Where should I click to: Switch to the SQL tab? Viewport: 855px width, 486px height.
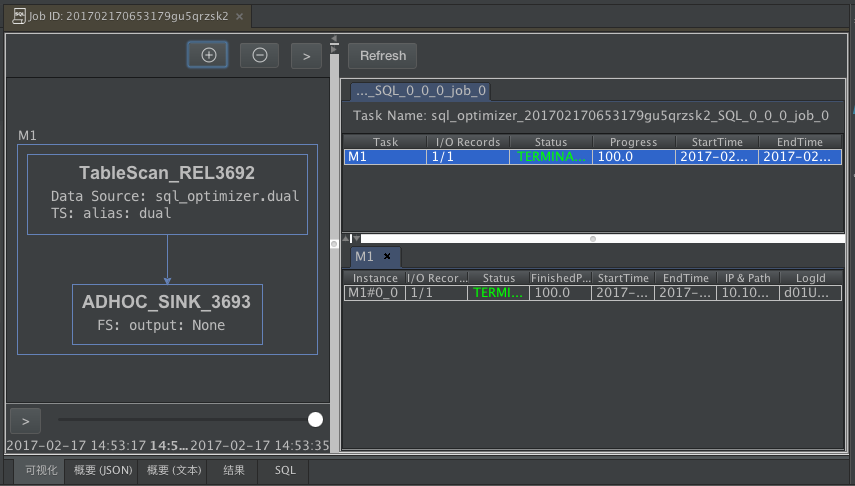285,470
